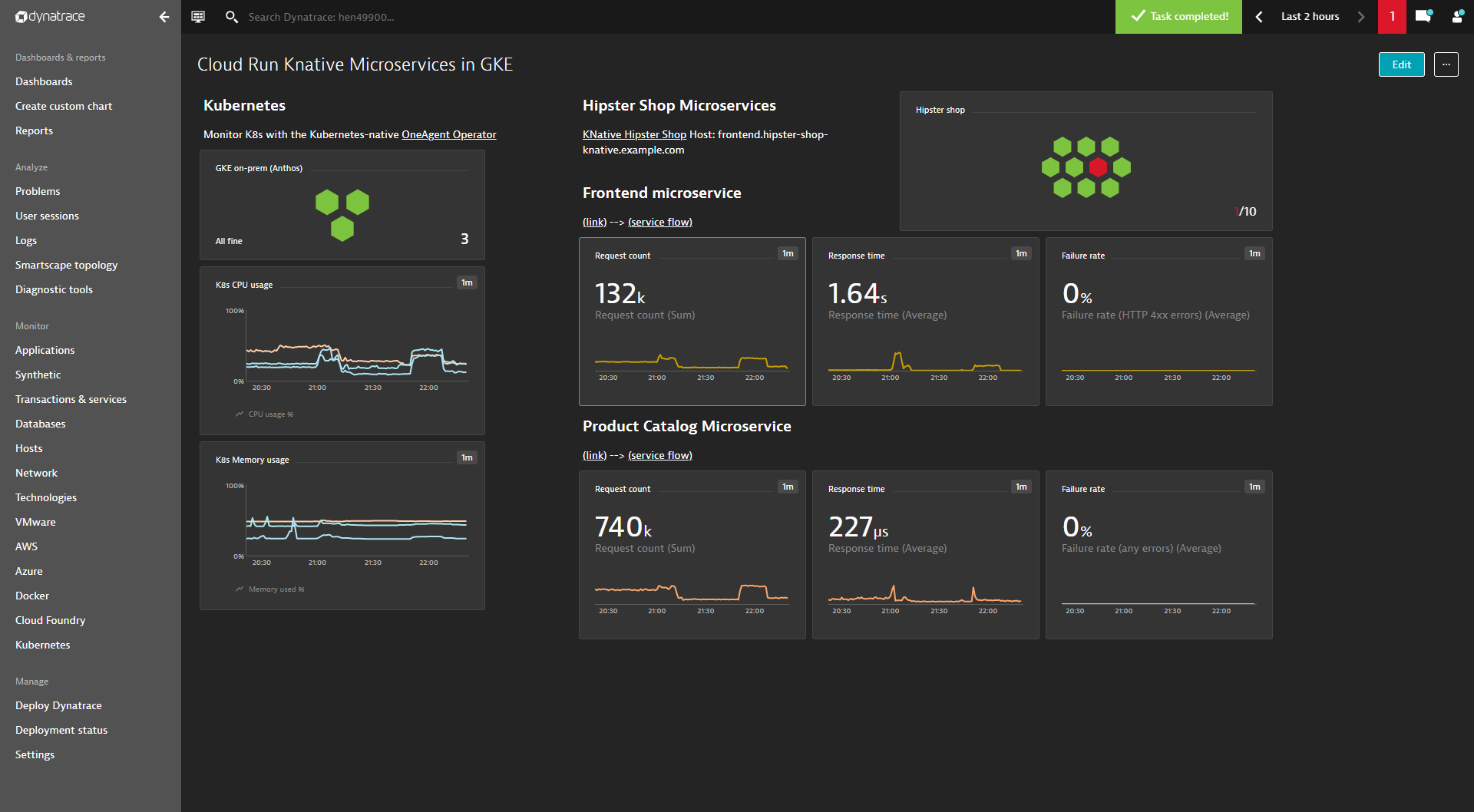This screenshot has width=1474, height=812.
Task: Open VMware in the sidebar
Action: coord(35,522)
